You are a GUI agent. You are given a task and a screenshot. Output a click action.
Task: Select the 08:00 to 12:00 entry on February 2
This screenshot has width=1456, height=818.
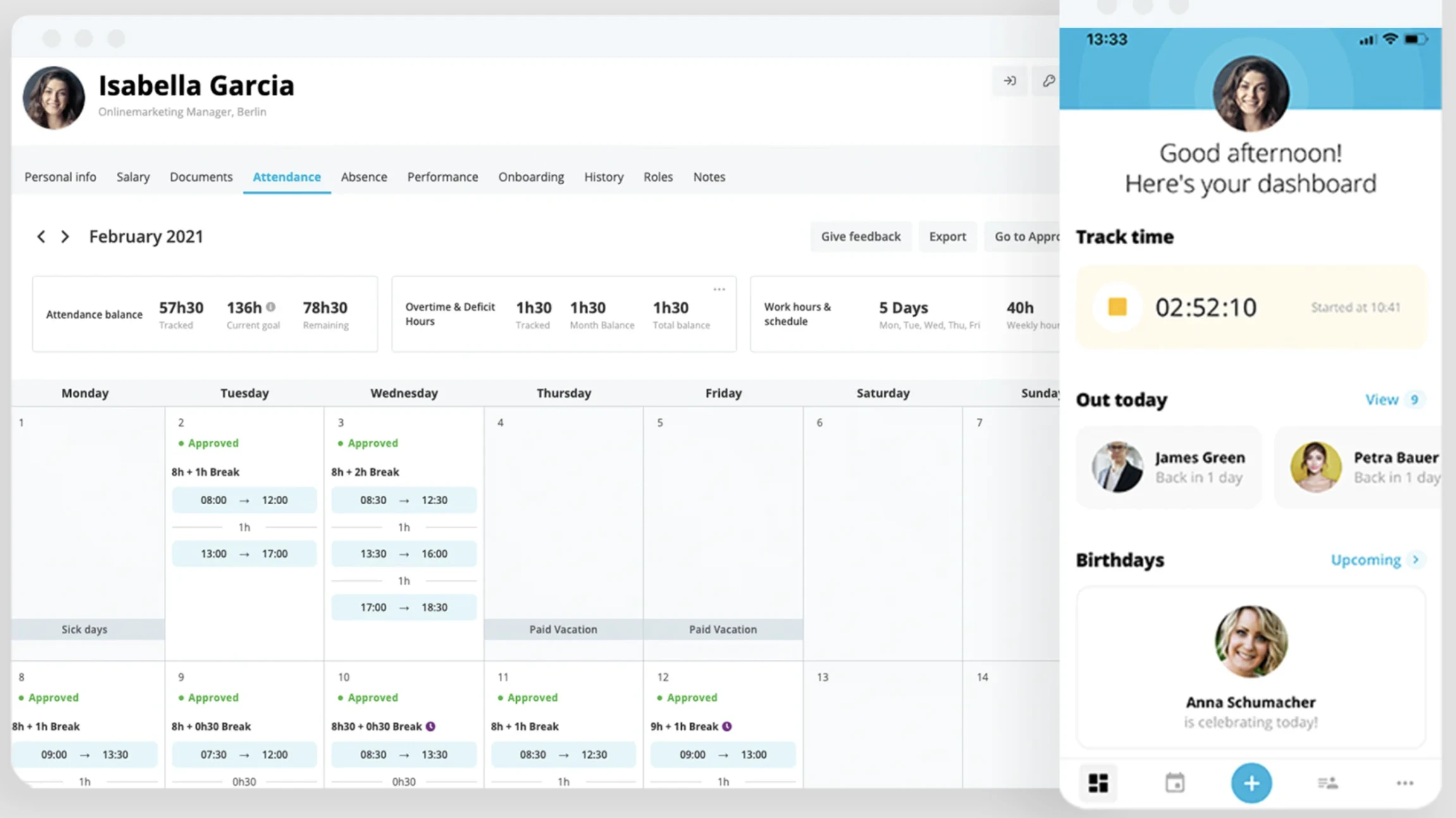point(244,500)
